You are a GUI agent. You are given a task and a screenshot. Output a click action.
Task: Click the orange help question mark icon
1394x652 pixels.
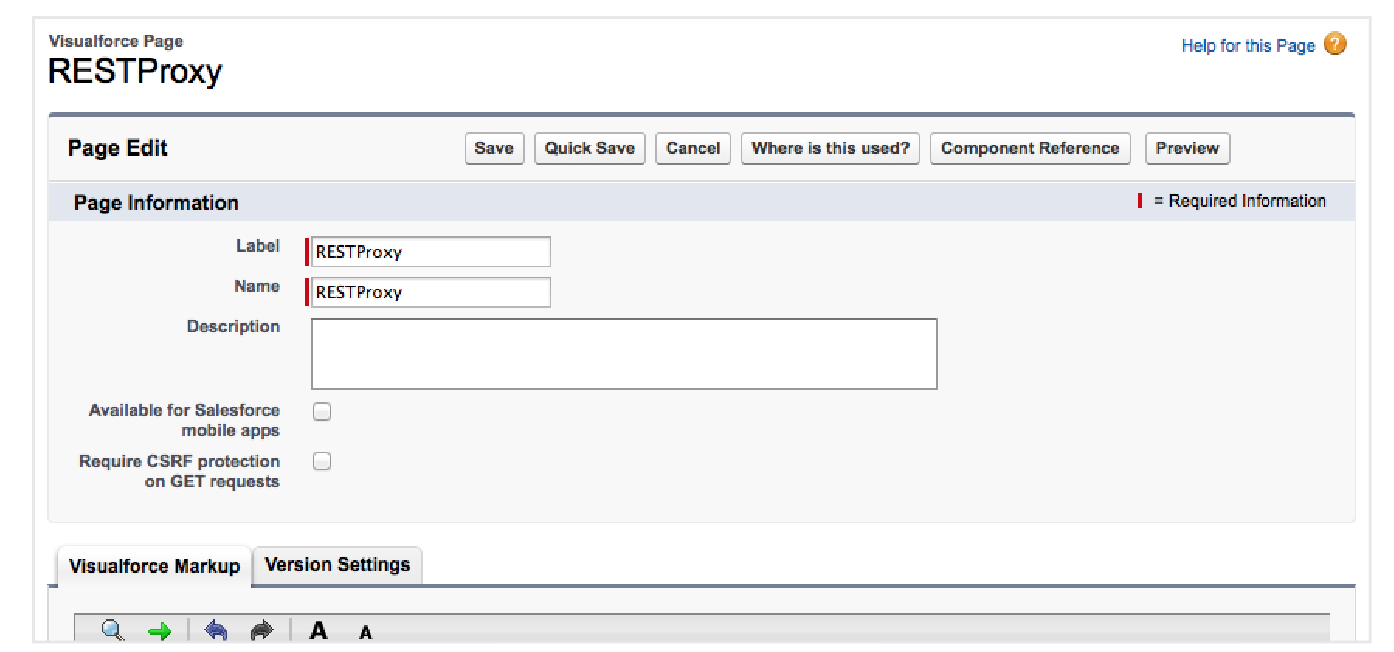(1335, 44)
